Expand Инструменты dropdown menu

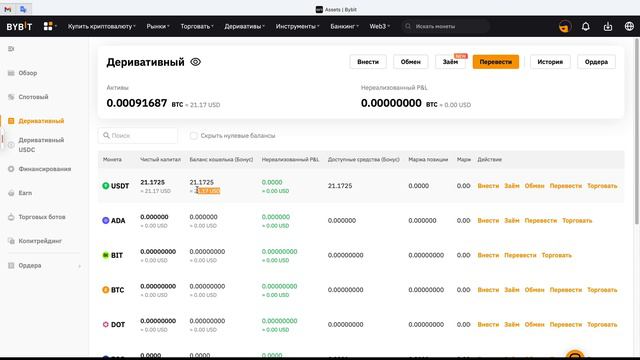coord(298,27)
